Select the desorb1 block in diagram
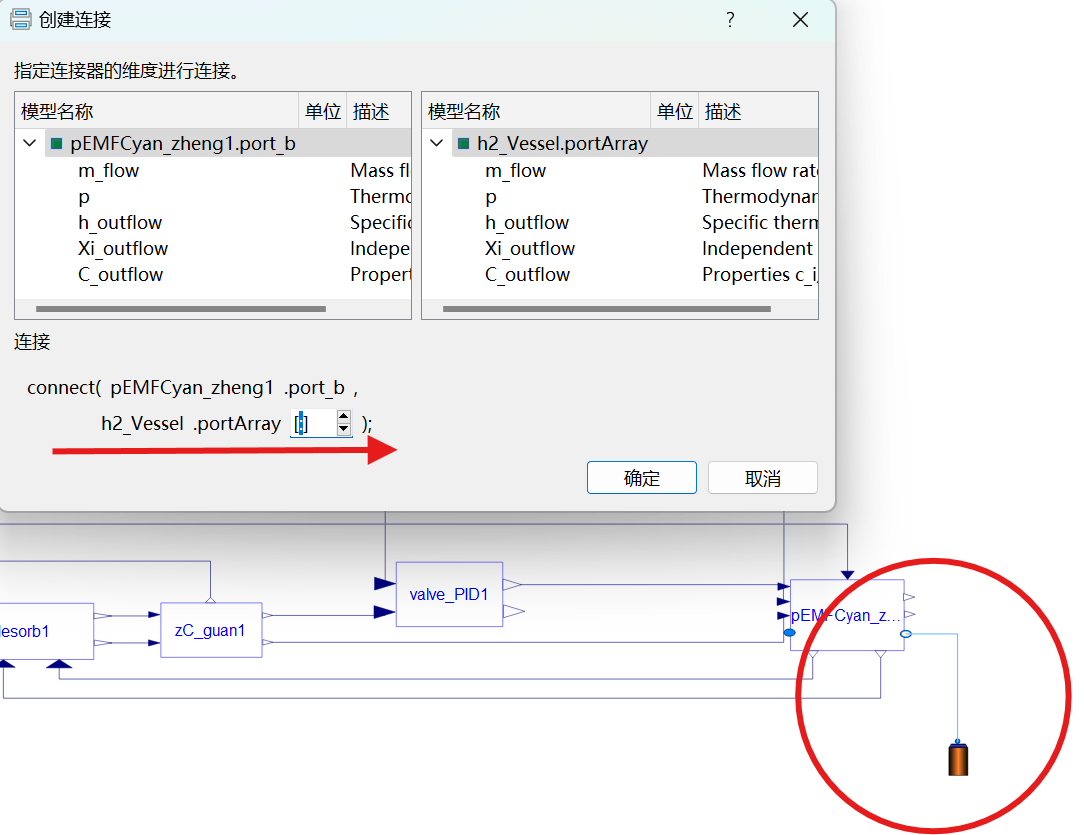 [46, 631]
